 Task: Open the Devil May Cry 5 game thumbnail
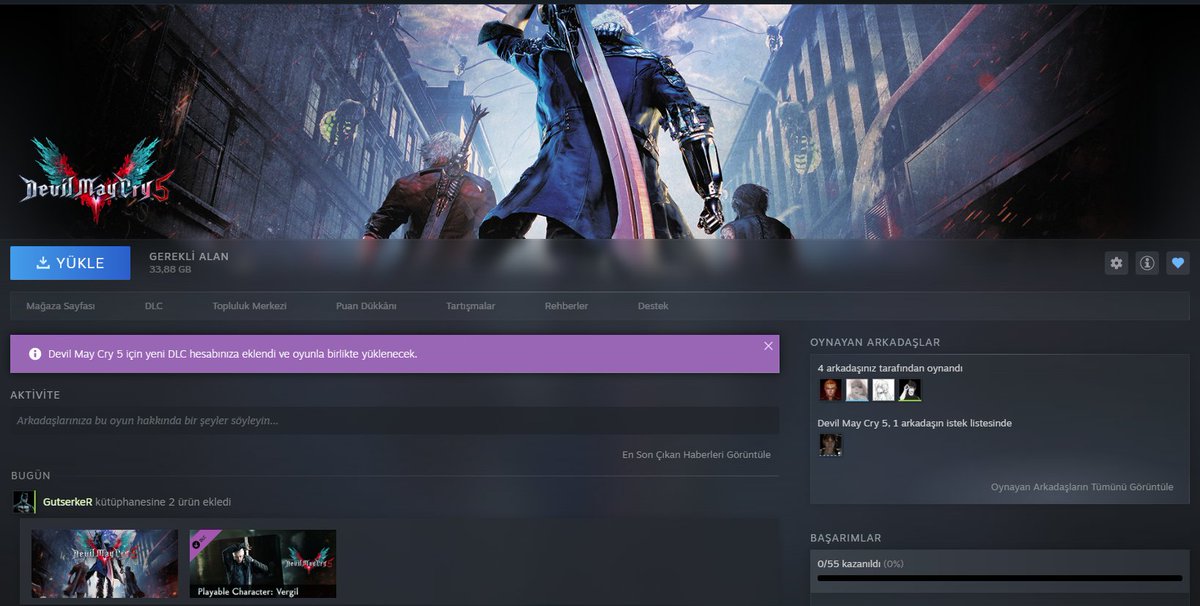[x=104, y=564]
